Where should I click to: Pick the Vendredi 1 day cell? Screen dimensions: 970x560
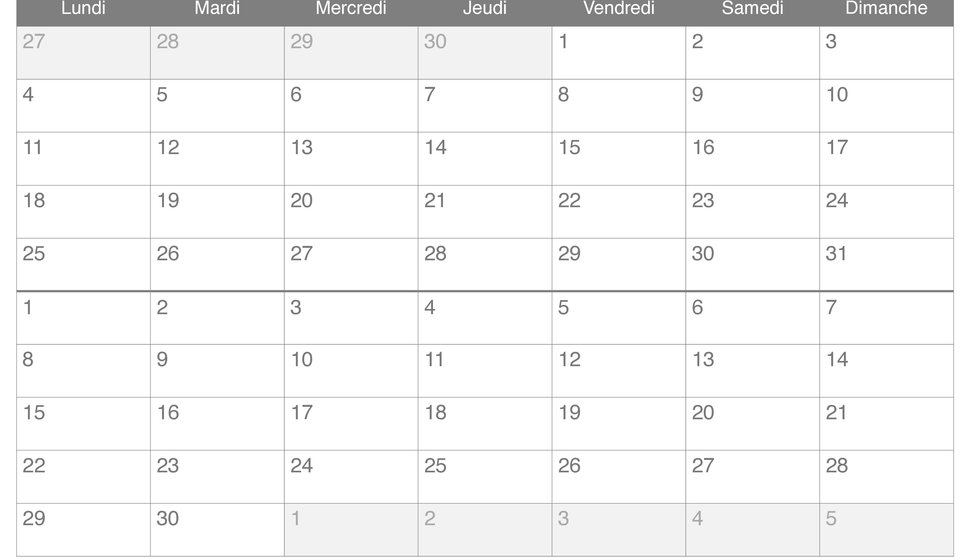(x=619, y=53)
